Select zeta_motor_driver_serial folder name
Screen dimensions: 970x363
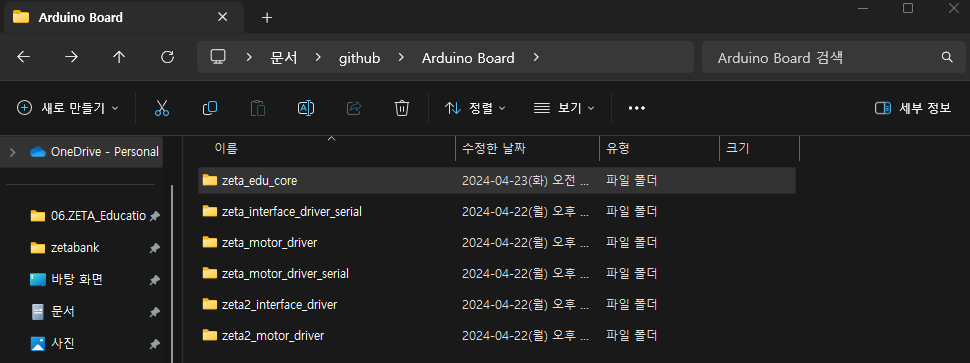point(285,273)
